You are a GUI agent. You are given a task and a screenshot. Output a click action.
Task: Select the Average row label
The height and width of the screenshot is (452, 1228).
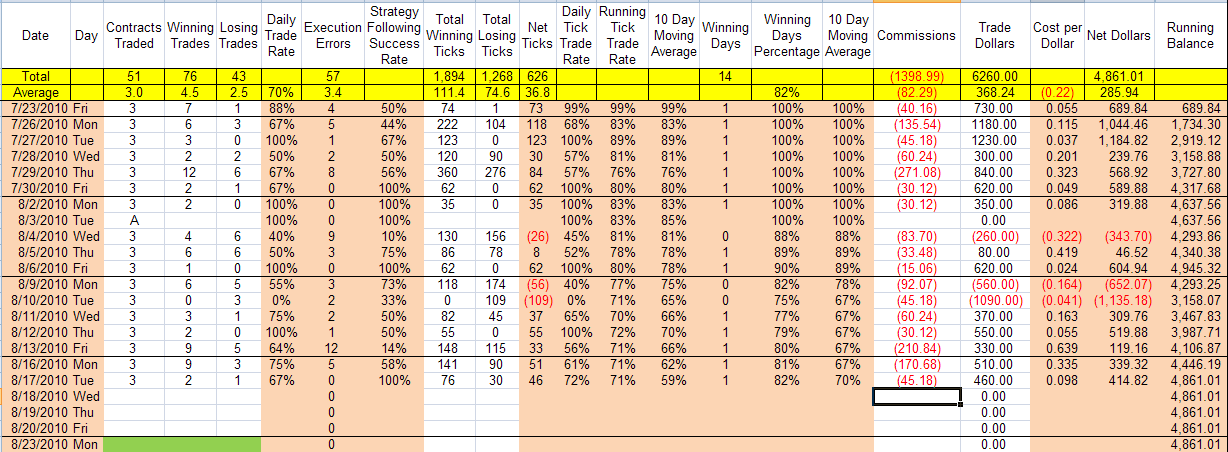[36, 91]
